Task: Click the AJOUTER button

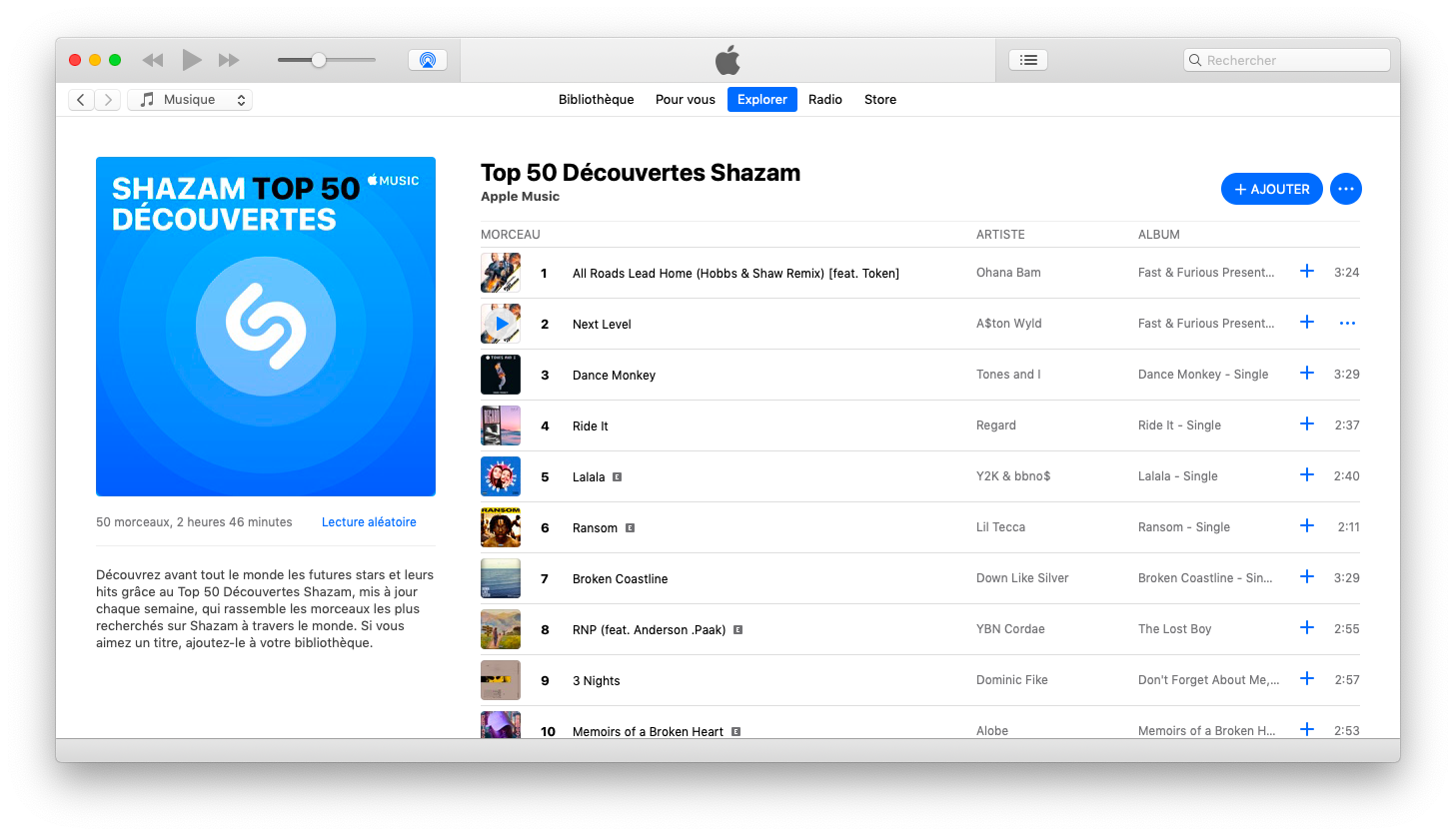Action: pos(1272,189)
